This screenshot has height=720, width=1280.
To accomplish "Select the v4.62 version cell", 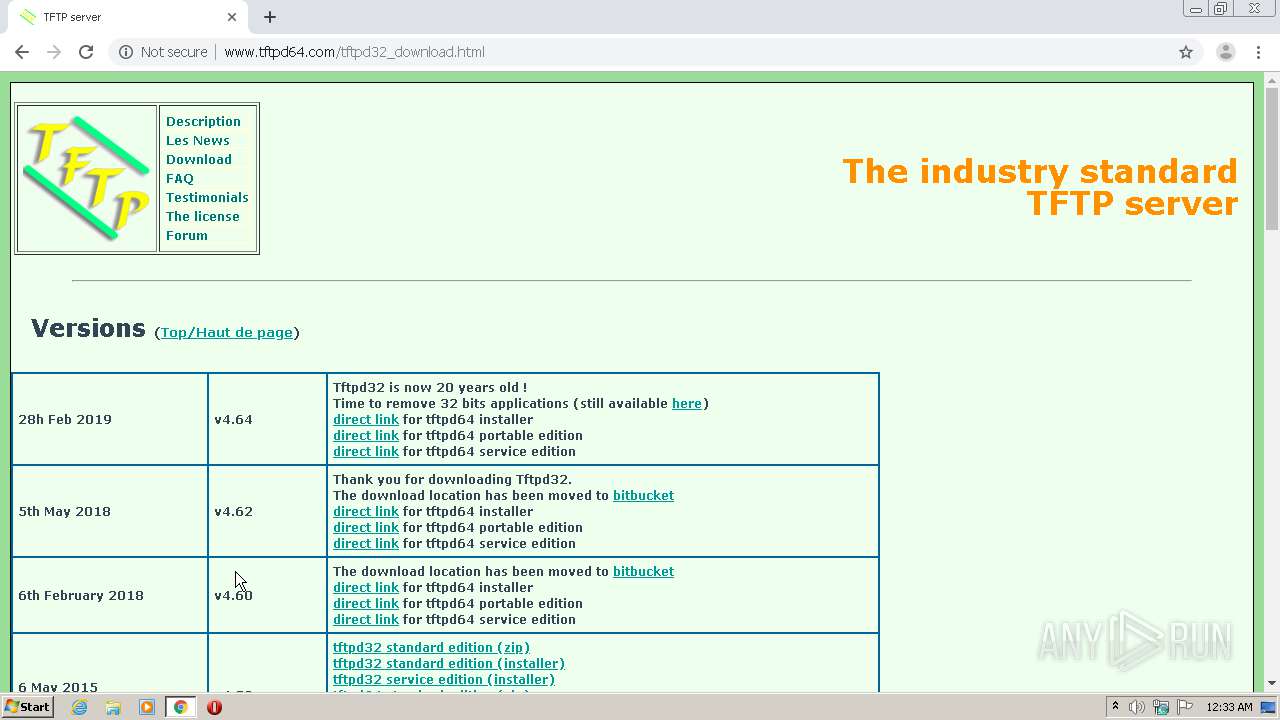I will click(x=267, y=511).
